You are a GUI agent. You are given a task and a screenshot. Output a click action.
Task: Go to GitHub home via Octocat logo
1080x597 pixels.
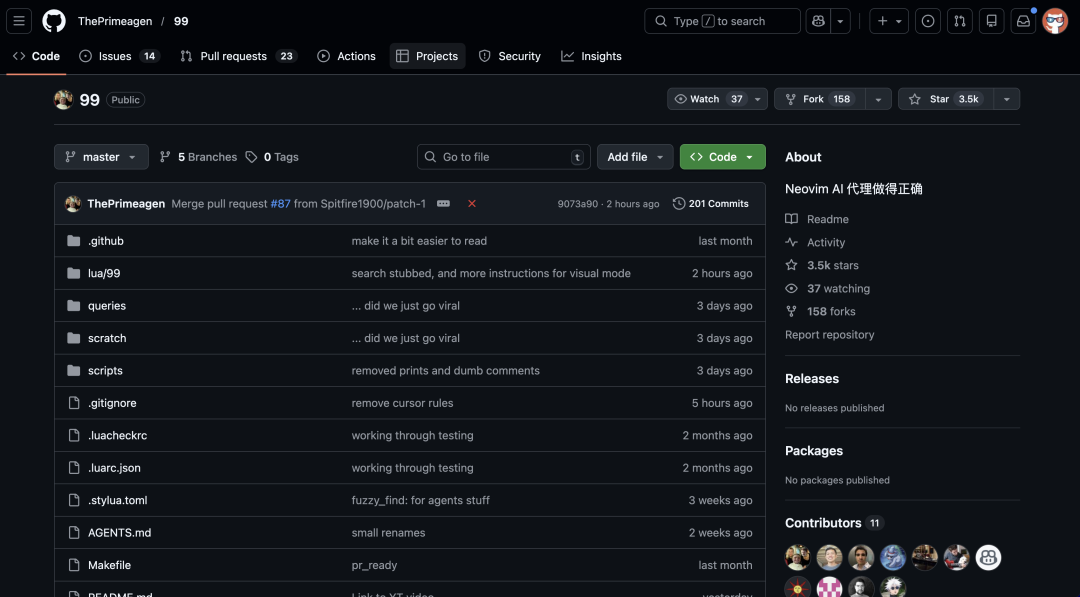54,21
